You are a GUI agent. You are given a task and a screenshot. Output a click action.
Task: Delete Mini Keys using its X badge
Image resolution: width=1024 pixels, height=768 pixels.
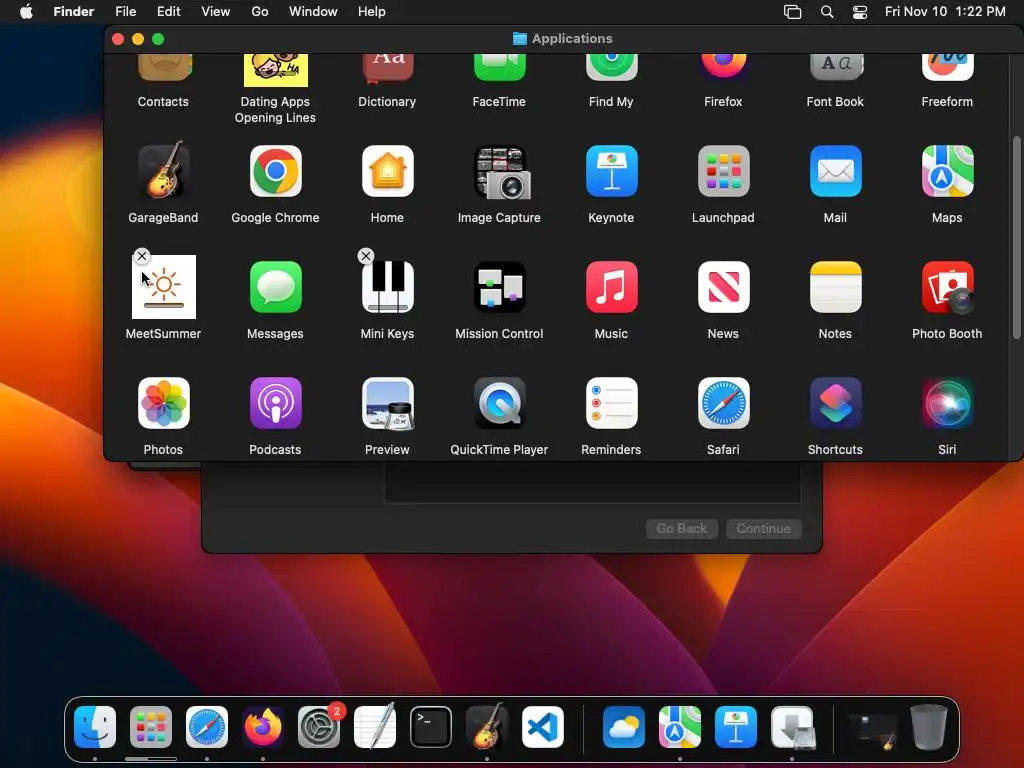pyautogui.click(x=366, y=256)
